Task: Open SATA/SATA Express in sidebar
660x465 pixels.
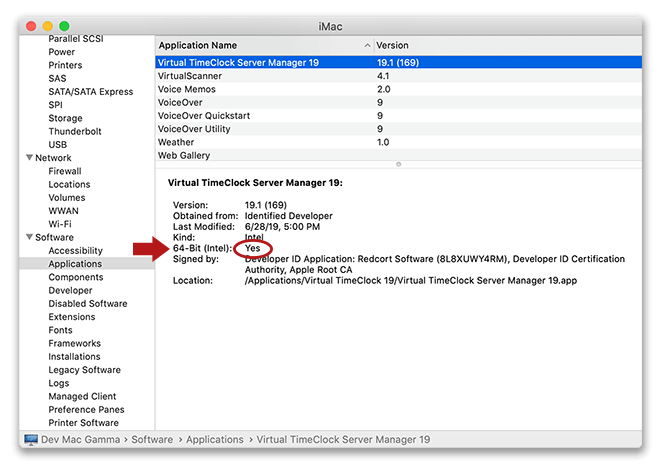Action: point(90,91)
